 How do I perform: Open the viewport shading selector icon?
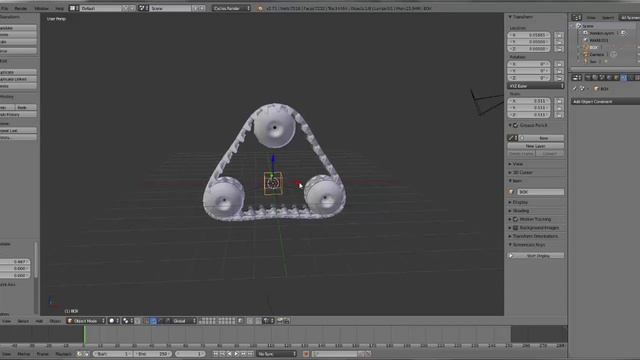coord(113,321)
